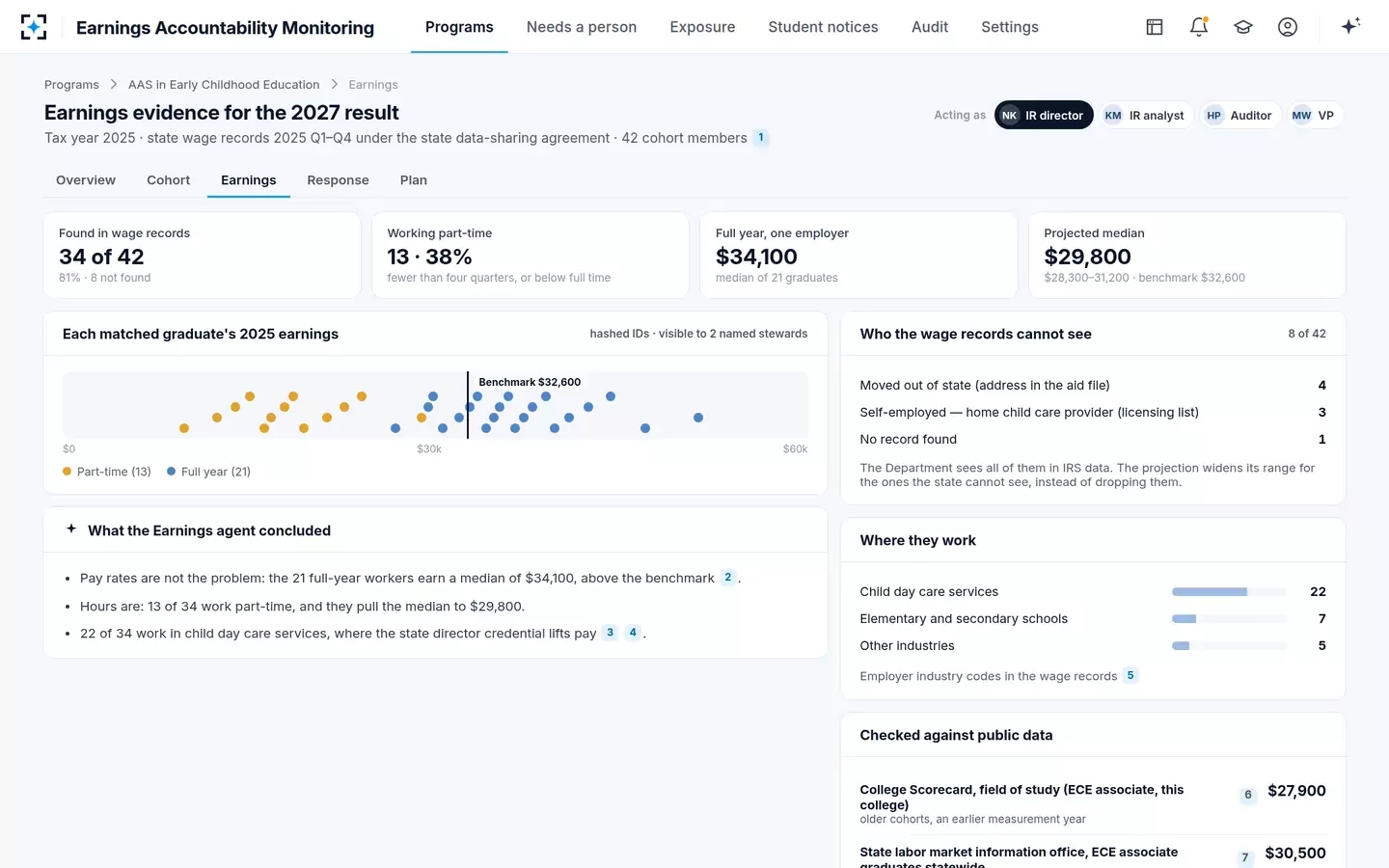Click the Child day care services bar
1389x868 pixels.
(1230, 591)
